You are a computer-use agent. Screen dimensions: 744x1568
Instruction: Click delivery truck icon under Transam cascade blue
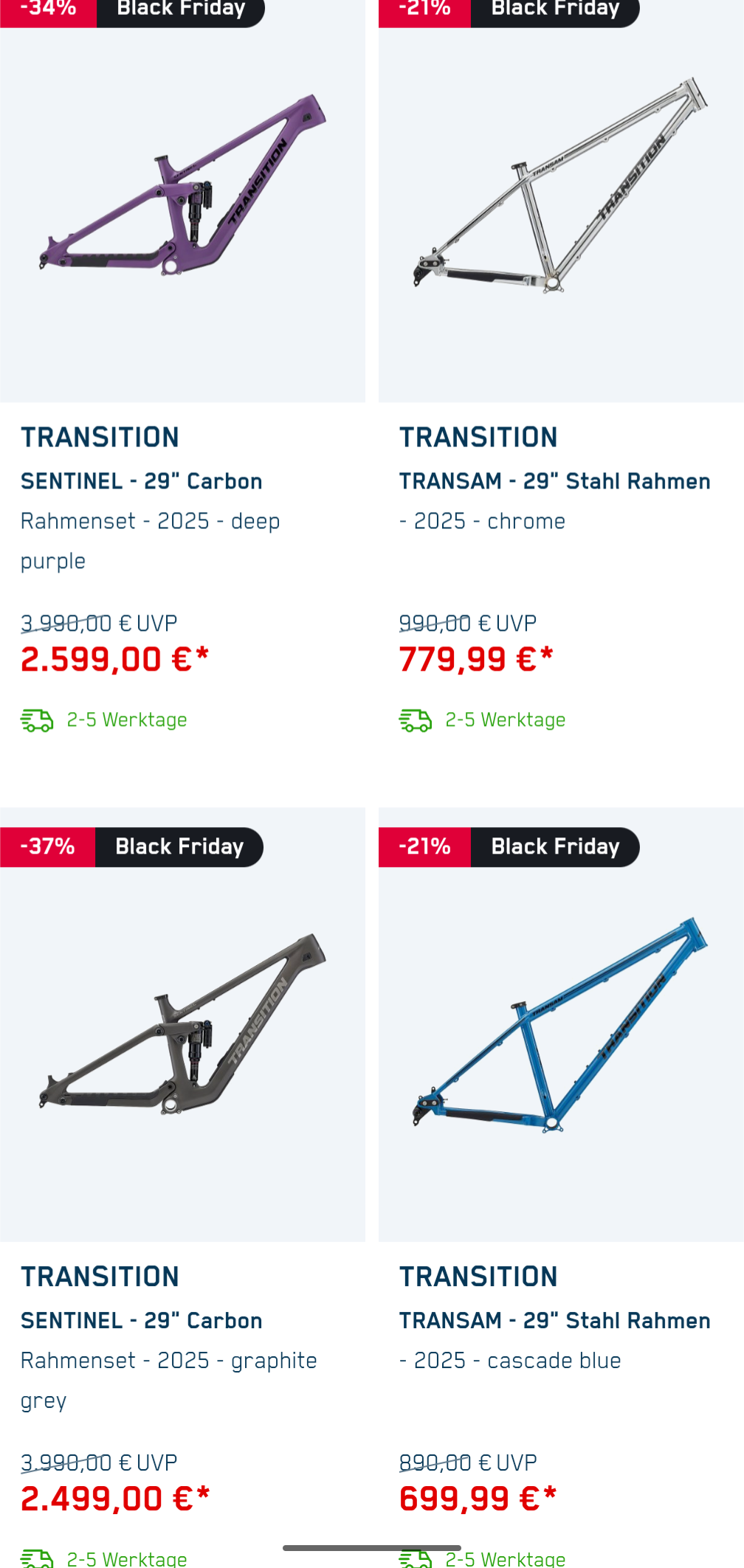click(x=416, y=1558)
